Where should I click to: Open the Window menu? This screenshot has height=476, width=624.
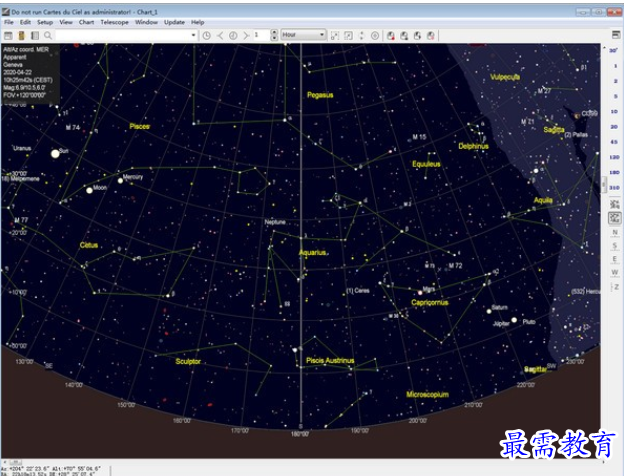(146, 22)
